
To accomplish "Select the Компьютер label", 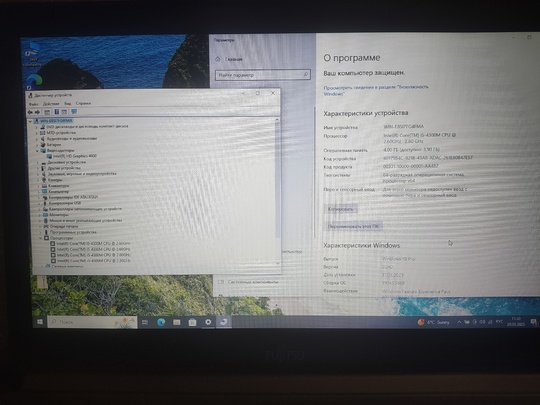I will [59, 191].
